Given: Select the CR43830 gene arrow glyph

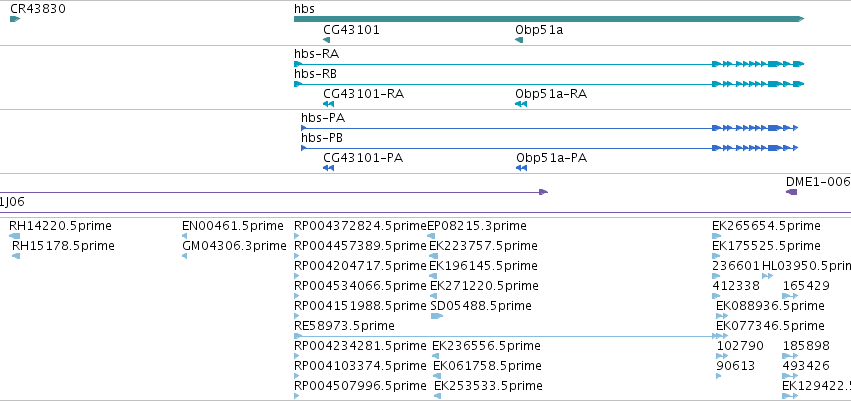Looking at the screenshot, I should (x=15, y=20).
